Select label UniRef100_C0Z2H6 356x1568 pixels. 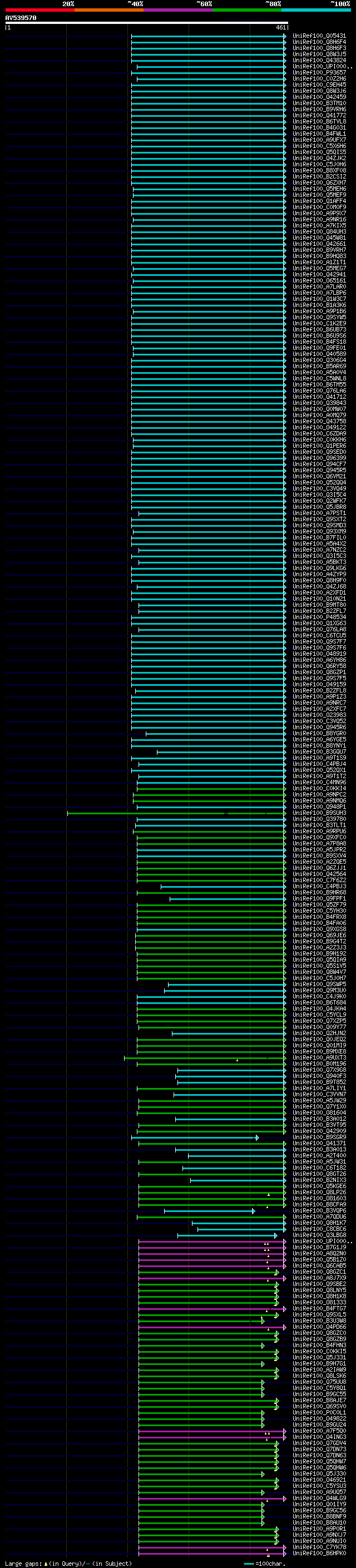[x=319, y=78]
